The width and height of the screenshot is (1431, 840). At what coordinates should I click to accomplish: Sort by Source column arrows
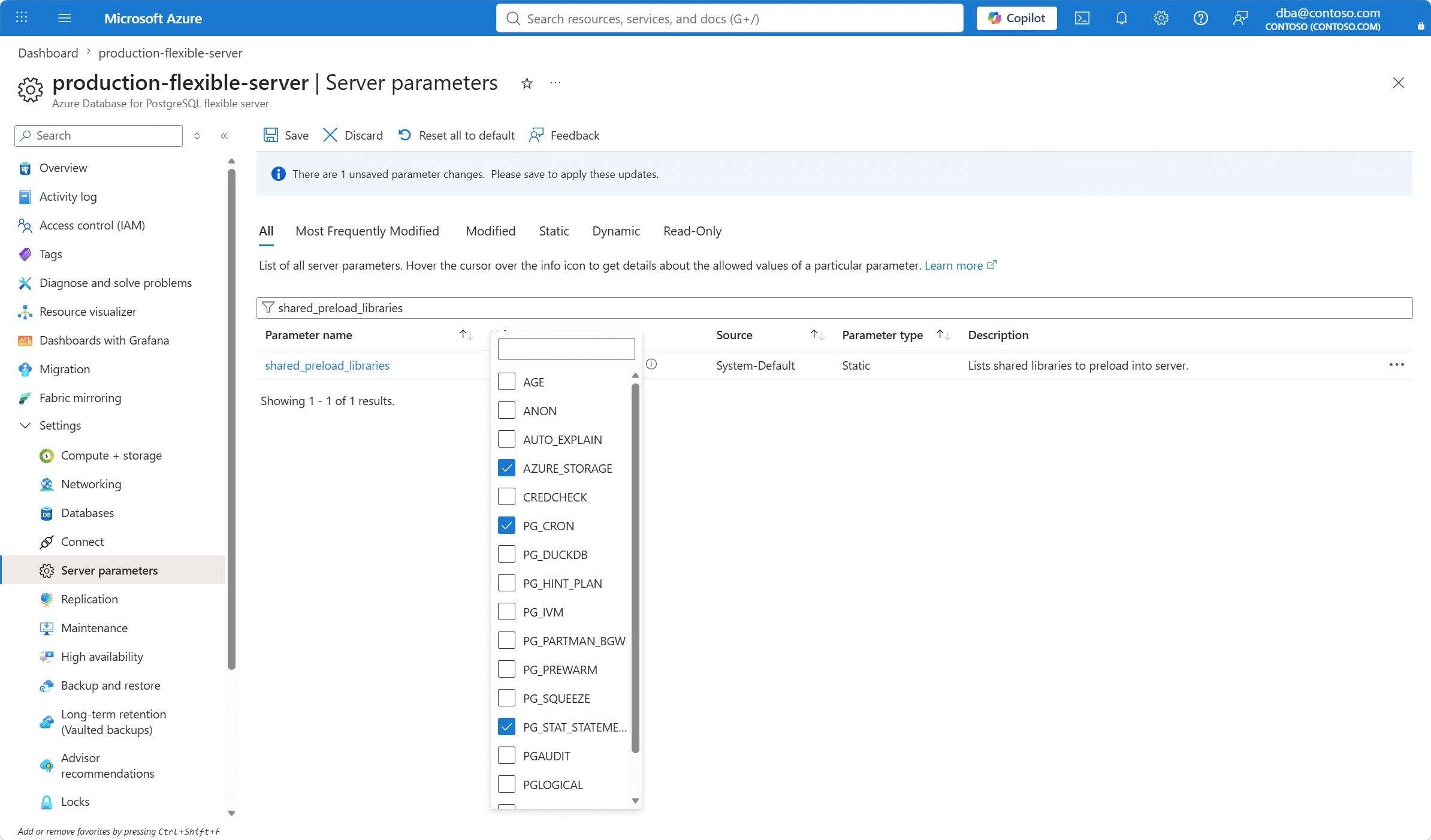coord(817,335)
